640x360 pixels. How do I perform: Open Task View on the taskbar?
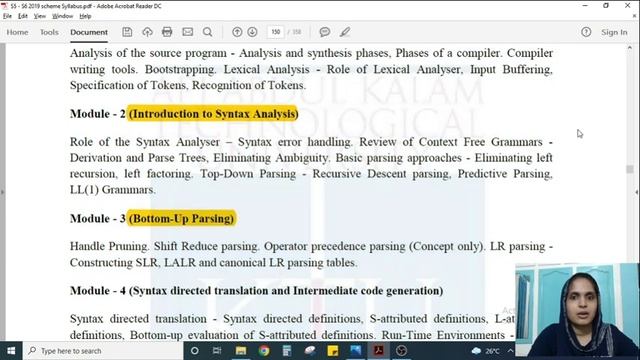217,351
